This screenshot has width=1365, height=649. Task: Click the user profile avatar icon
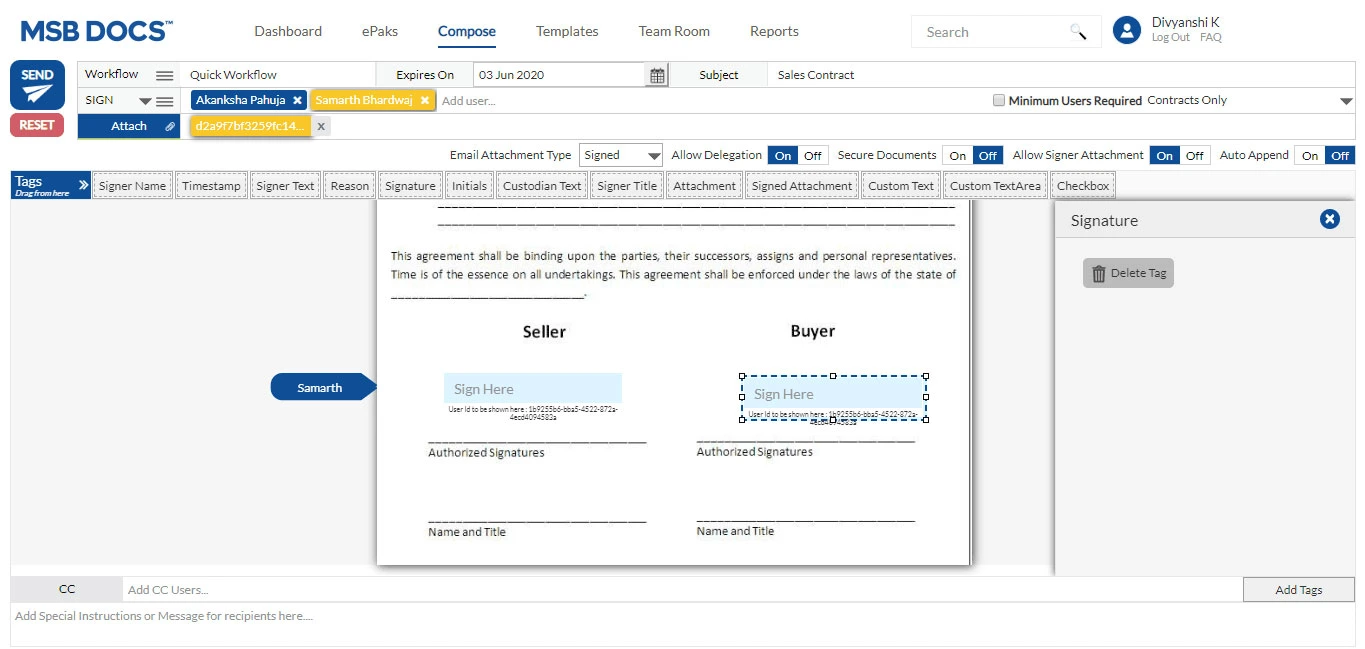tap(1127, 30)
